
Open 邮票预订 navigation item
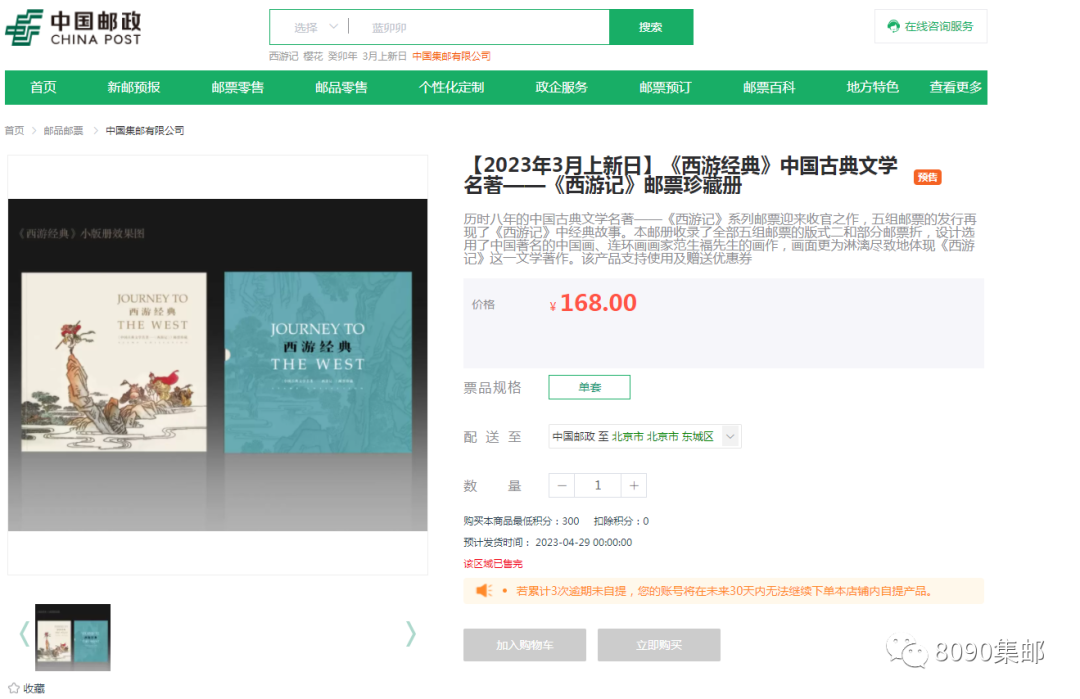point(665,87)
